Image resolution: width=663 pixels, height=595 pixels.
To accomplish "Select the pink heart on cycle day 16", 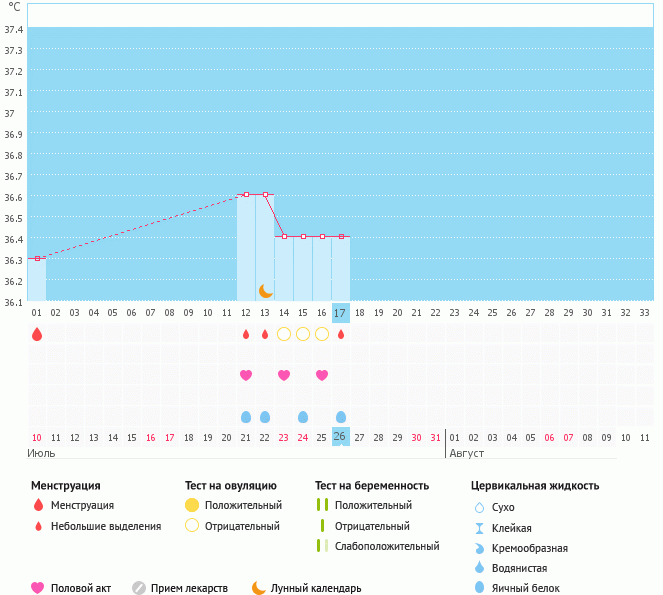I will (322, 375).
